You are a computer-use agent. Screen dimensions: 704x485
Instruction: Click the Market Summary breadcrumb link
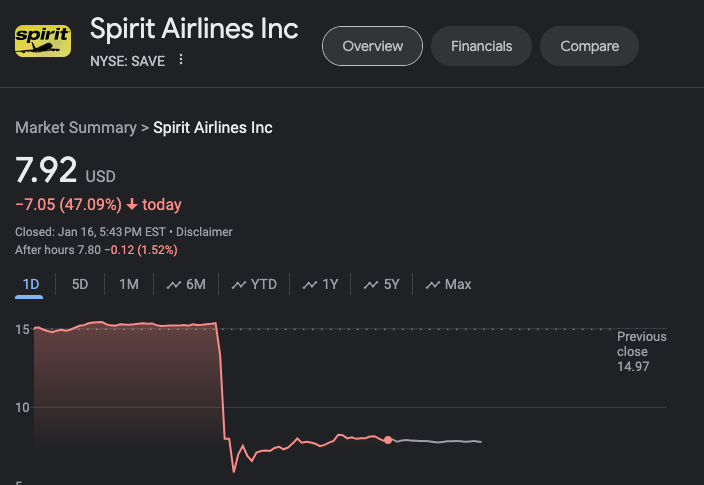(75, 128)
